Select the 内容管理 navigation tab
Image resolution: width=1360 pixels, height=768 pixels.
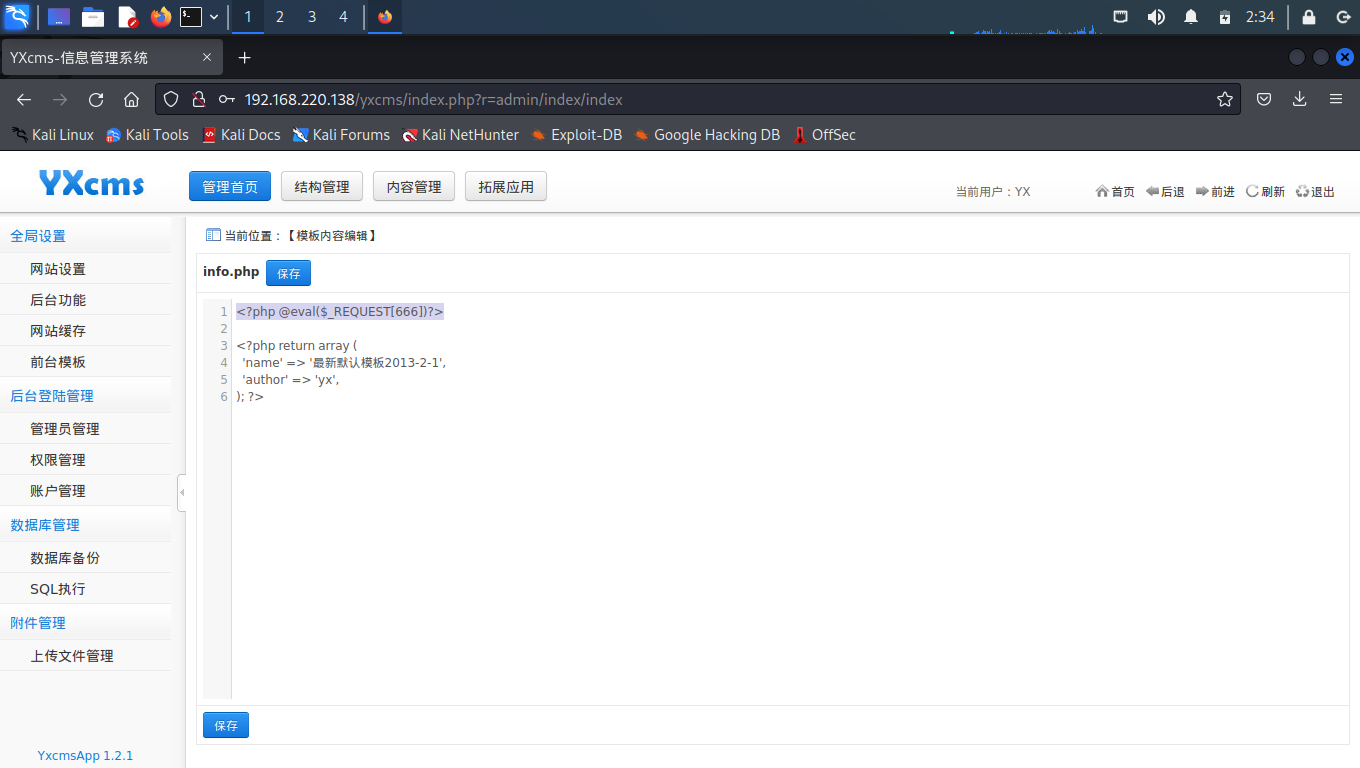coord(414,187)
